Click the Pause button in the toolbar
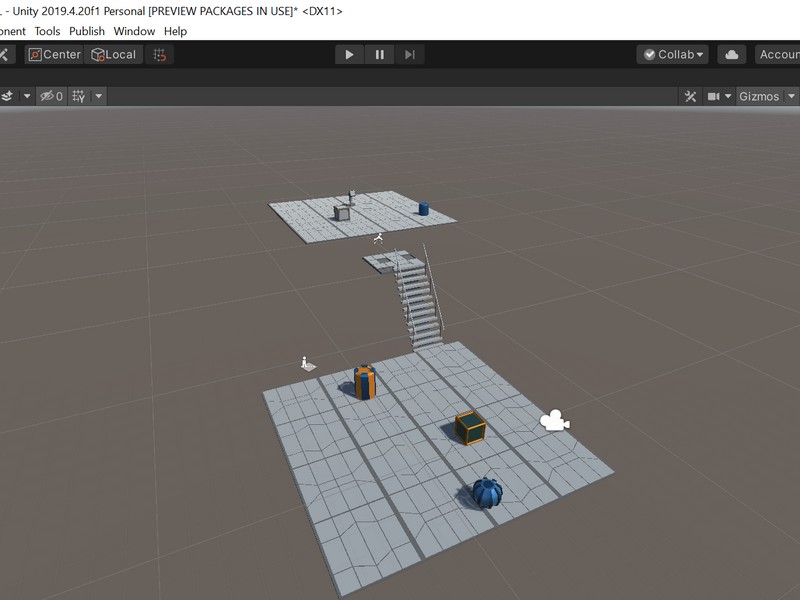The height and width of the screenshot is (600, 800). click(379, 54)
